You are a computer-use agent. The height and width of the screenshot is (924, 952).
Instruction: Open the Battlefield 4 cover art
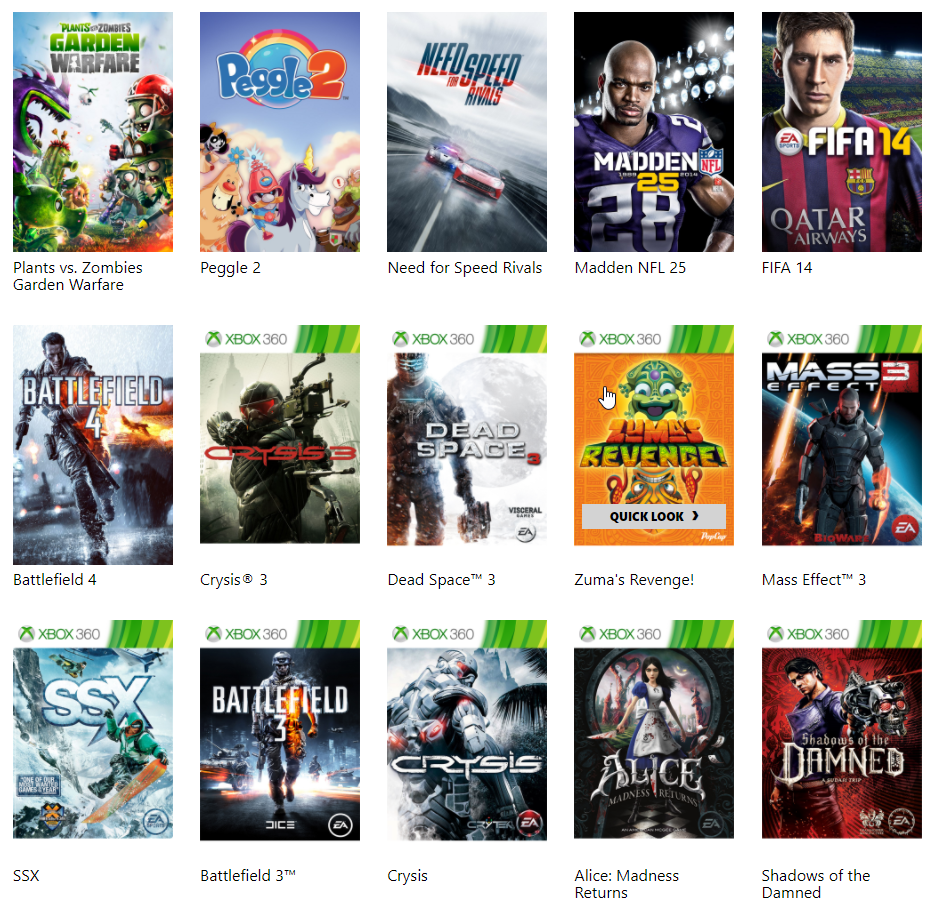pyautogui.click(x=92, y=444)
